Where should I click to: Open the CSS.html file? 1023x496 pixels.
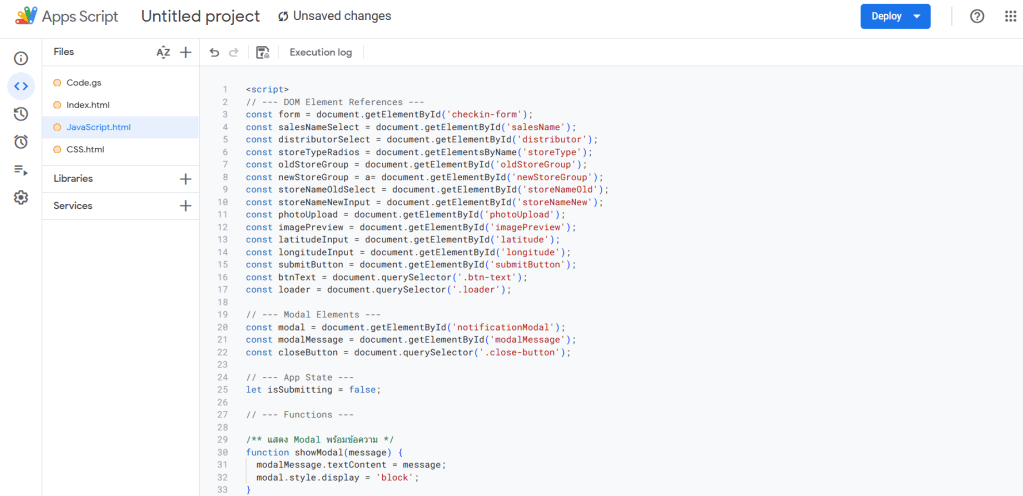point(85,149)
